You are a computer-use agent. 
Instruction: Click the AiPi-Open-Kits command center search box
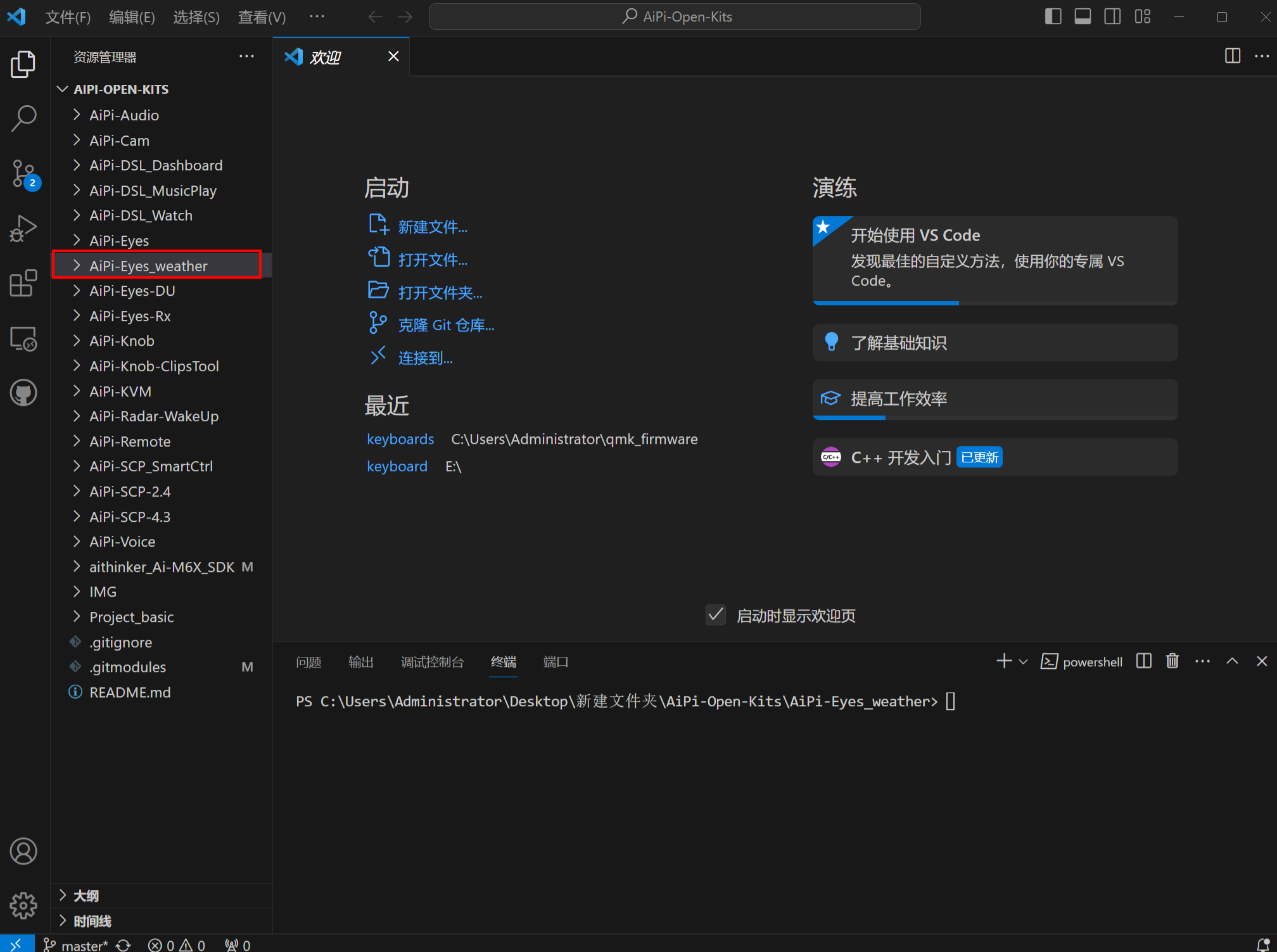[675, 16]
